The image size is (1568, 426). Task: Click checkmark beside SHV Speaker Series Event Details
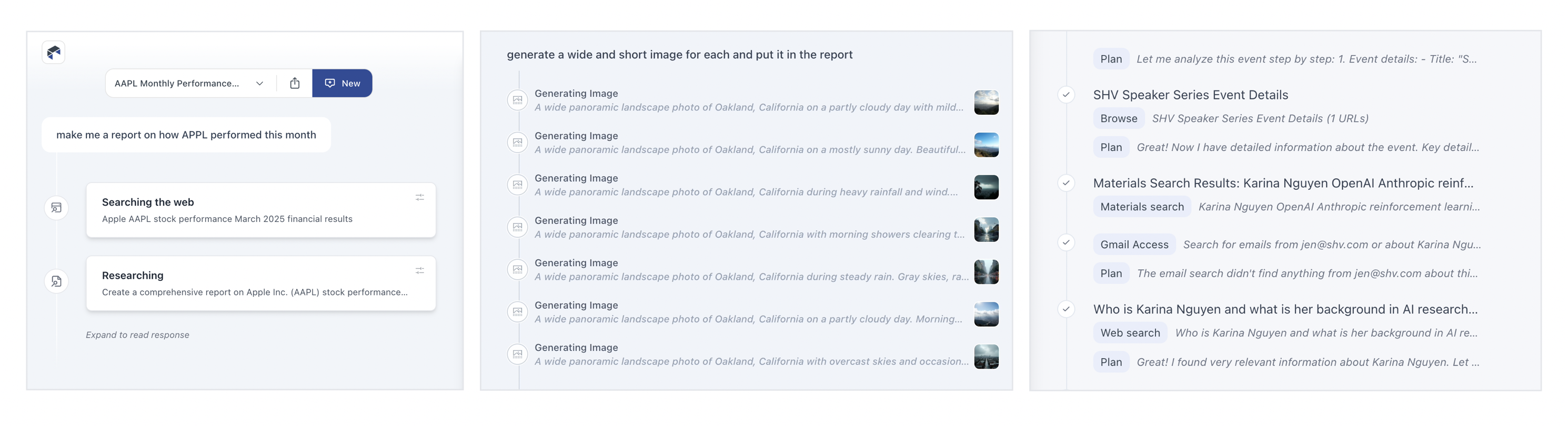point(1066,95)
